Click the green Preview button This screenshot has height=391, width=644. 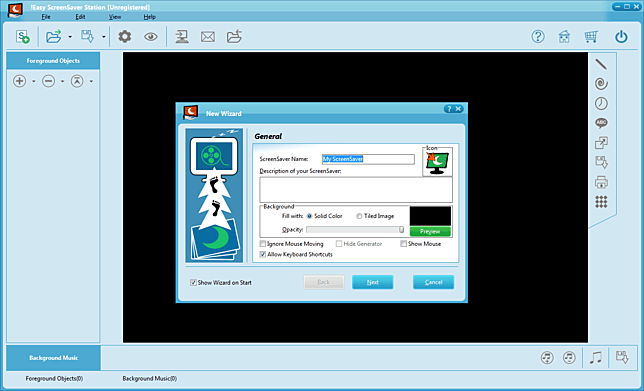(x=430, y=232)
